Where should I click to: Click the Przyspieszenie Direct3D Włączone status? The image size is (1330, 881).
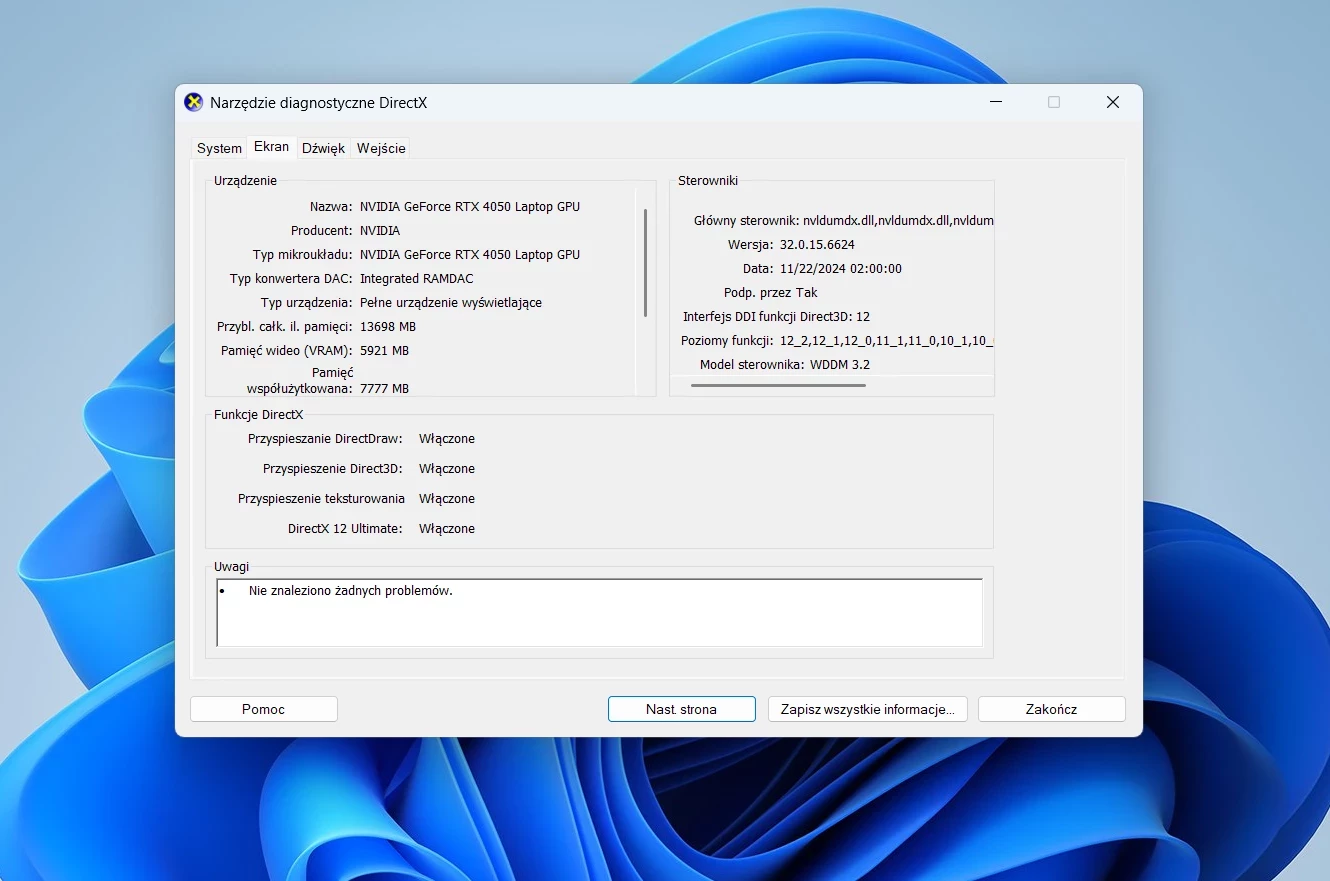pyautogui.click(x=447, y=469)
